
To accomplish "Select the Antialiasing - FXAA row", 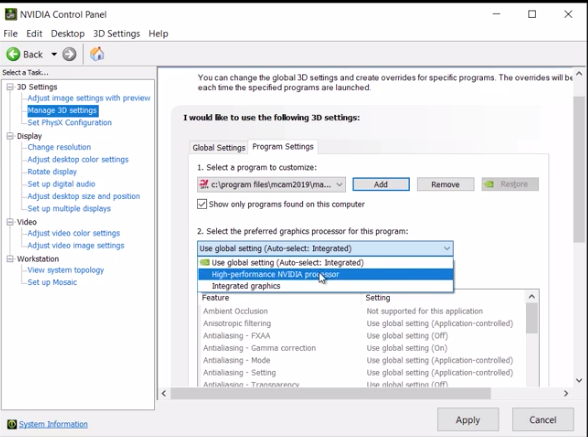I will point(362,336).
